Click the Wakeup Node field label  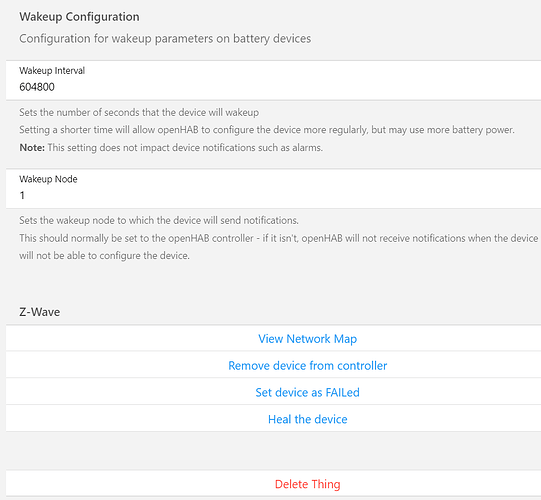click(x=48, y=179)
